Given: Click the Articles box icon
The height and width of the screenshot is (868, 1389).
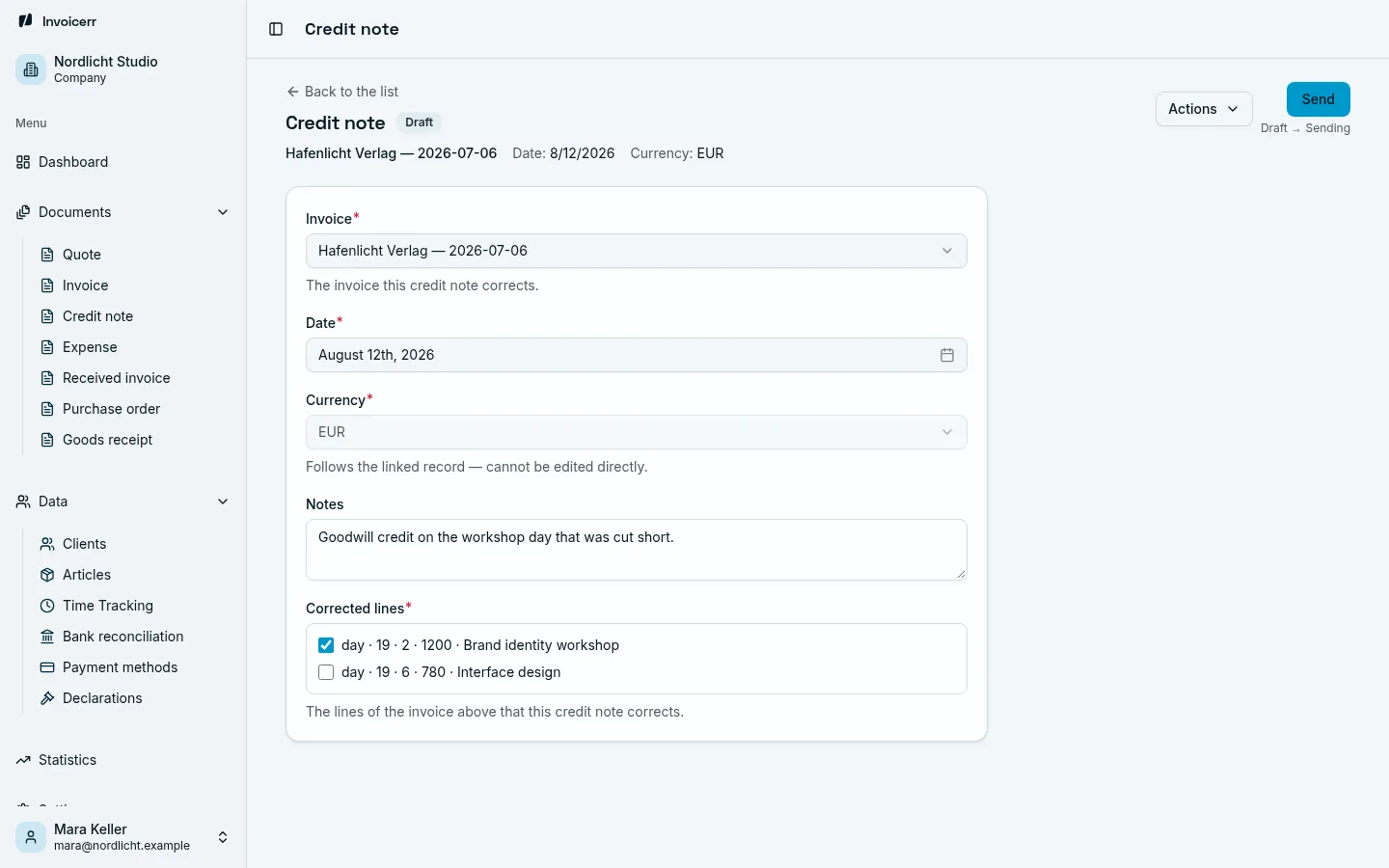Looking at the screenshot, I should click(47, 575).
